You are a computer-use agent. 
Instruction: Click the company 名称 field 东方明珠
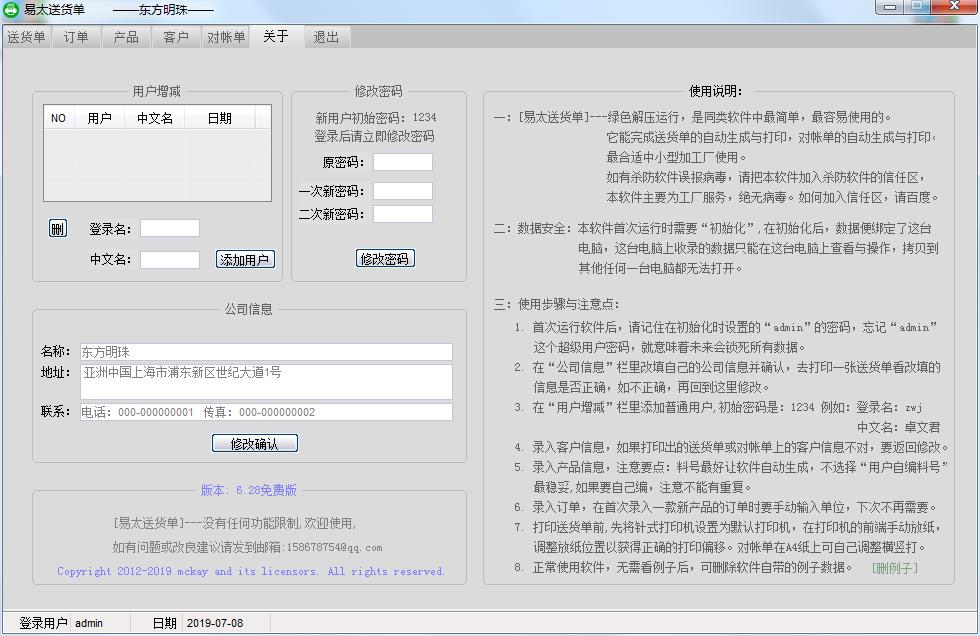click(x=266, y=352)
